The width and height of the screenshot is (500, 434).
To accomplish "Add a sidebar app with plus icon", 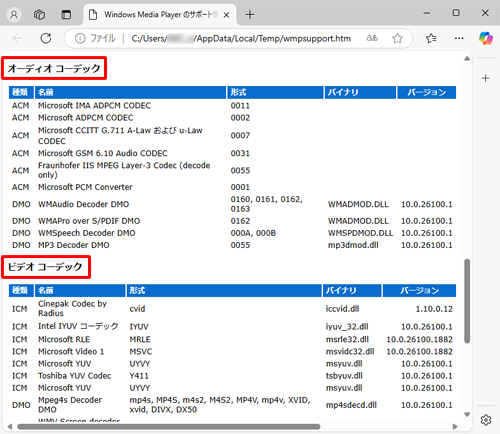I will point(486,78).
